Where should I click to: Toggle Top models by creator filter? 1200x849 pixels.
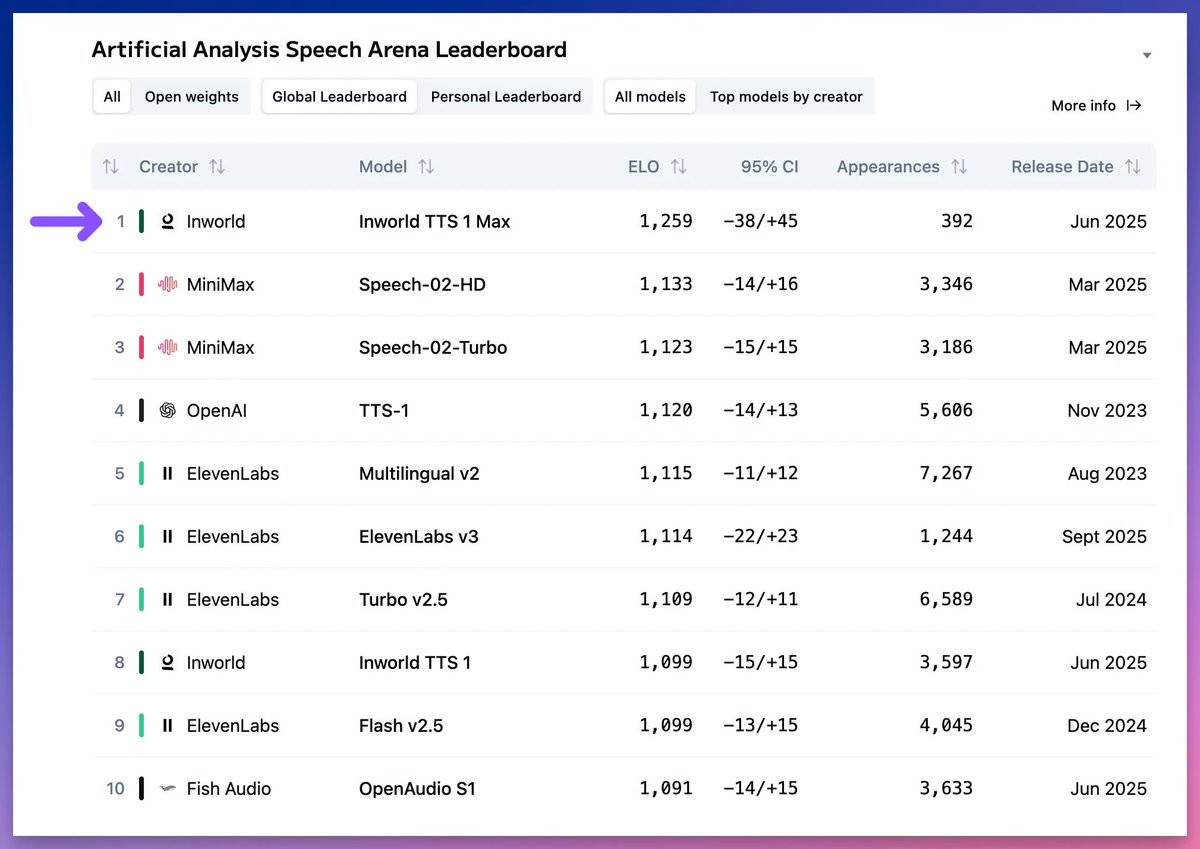[786, 97]
